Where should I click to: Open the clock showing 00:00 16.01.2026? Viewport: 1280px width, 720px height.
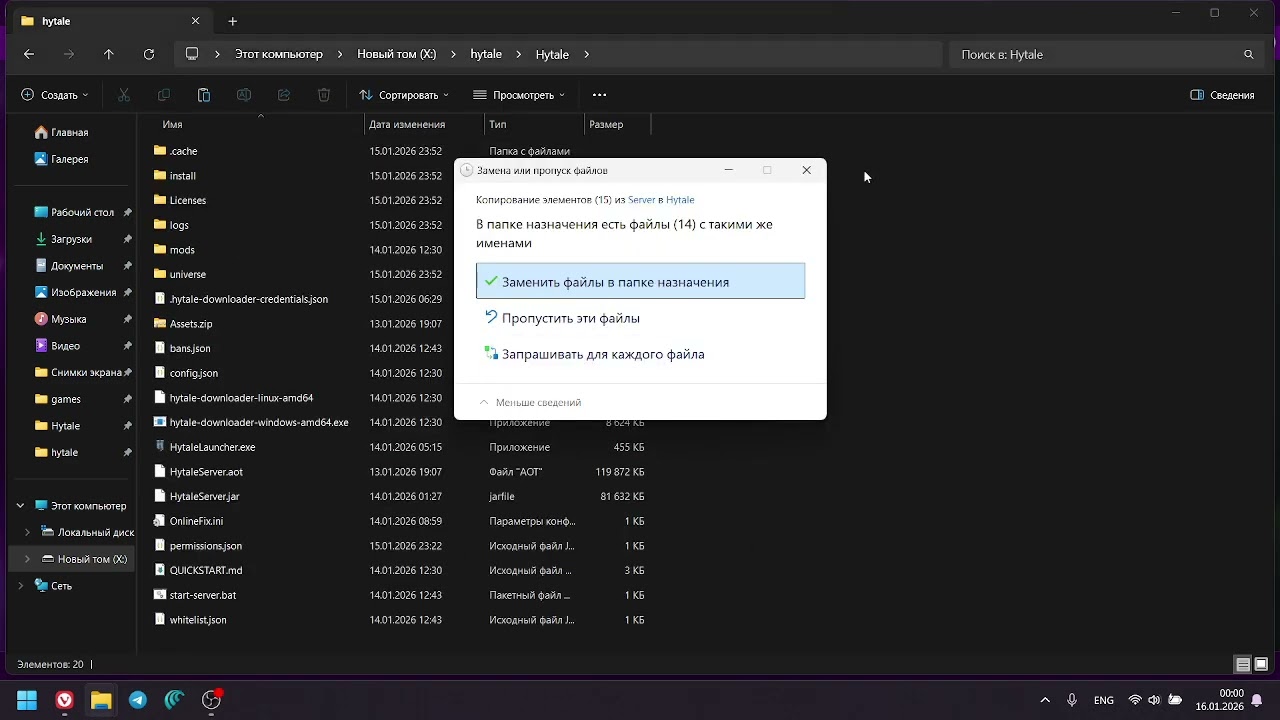point(1220,700)
